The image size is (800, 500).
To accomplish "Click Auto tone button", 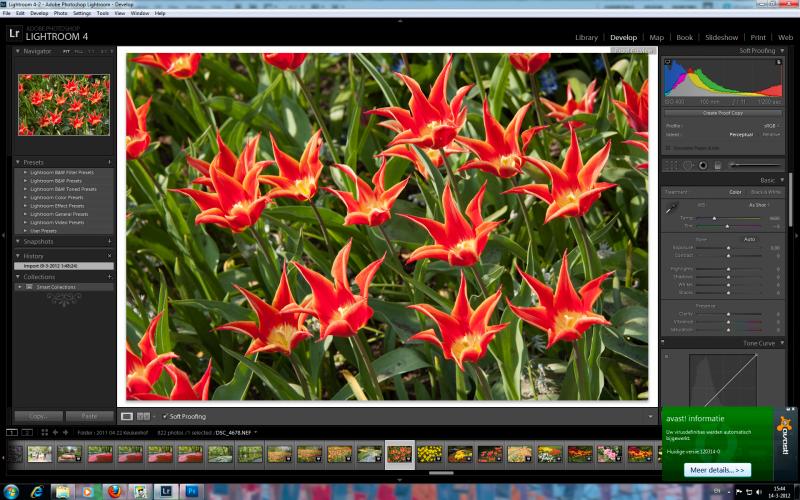I will click(x=749, y=239).
